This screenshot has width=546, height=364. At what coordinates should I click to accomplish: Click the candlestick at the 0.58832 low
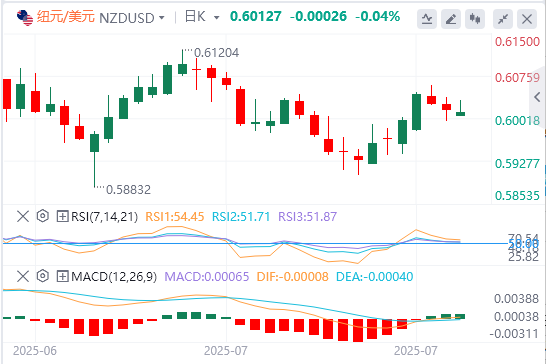pos(94,160)
